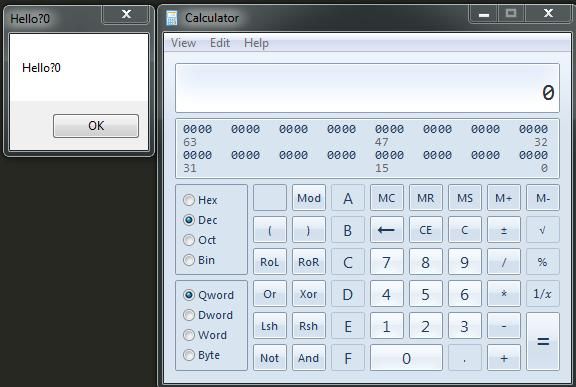The width and height of the screenshot is (576, 387).
Task: Open the View menu
Action: 183,43
